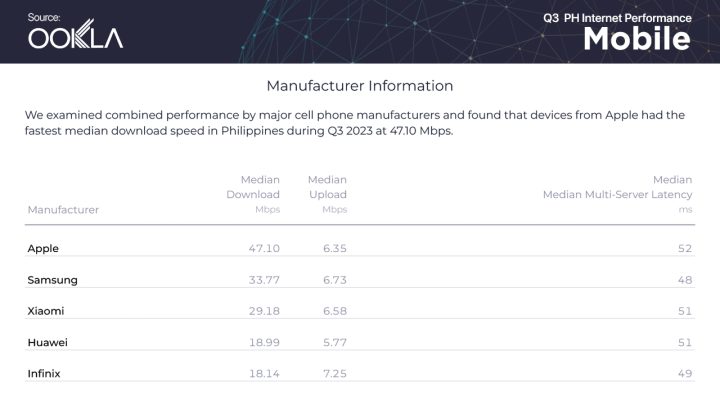Click Apple's latency value 52
The height and width of the screenshot is (405, 720).
(685, 248)
